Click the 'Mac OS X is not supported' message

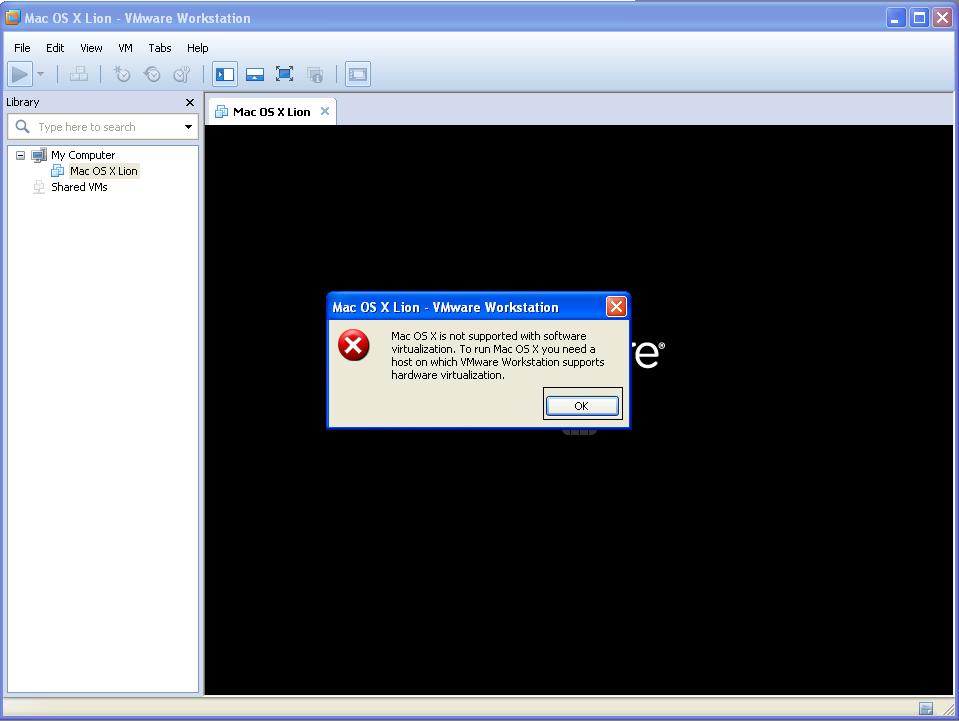[x=498, y=355]
